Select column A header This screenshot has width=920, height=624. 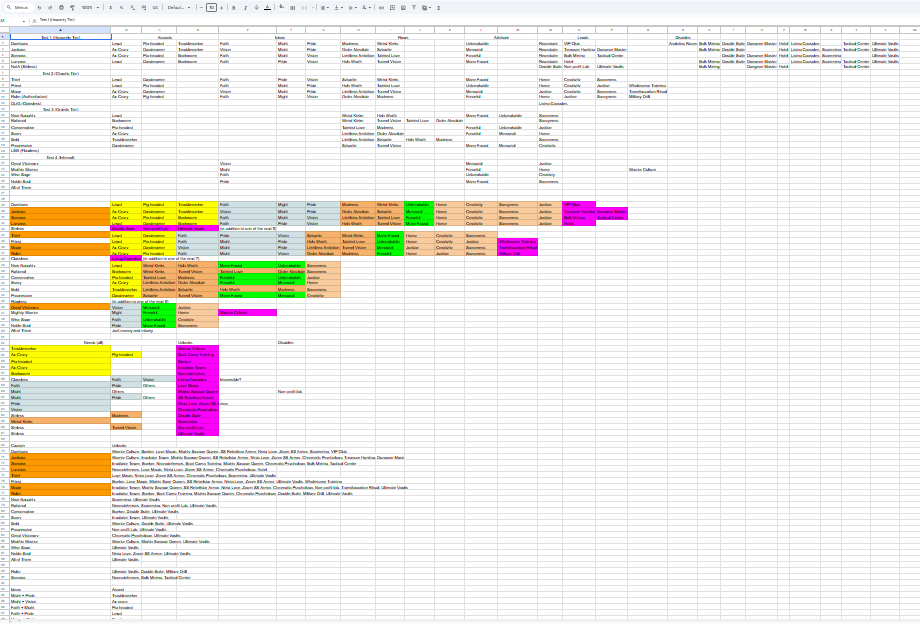pyautogui.click(x=60, y=30)
